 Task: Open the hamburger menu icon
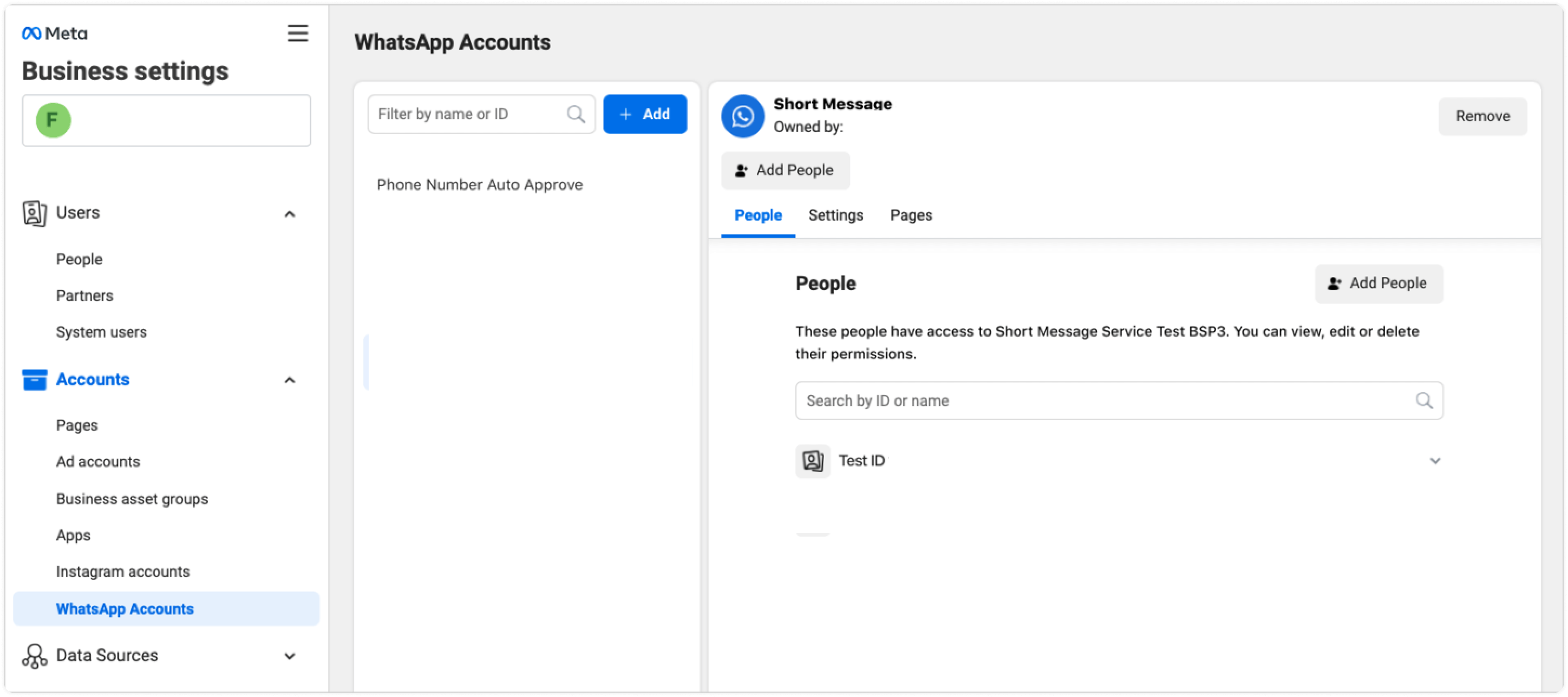[298, 33]
